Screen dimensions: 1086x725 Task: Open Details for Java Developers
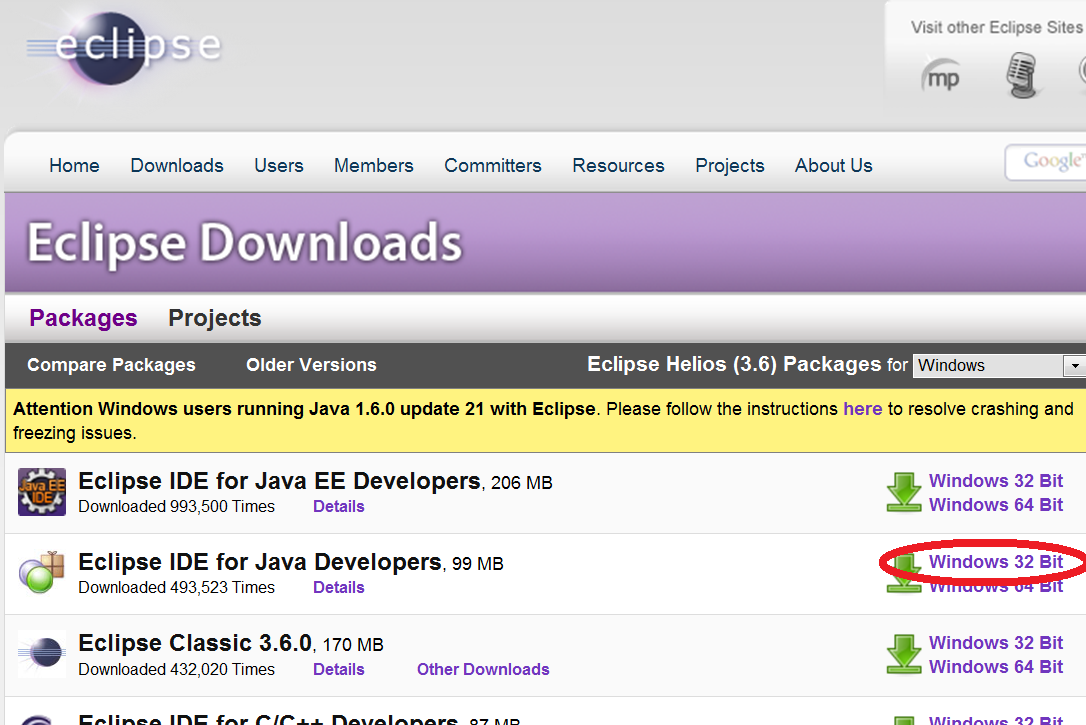(338, 587)
